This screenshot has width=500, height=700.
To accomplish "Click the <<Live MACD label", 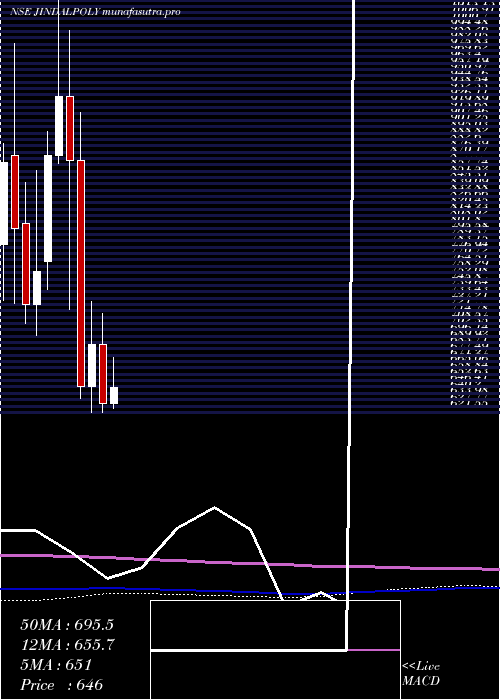I will tap(421, 674).
